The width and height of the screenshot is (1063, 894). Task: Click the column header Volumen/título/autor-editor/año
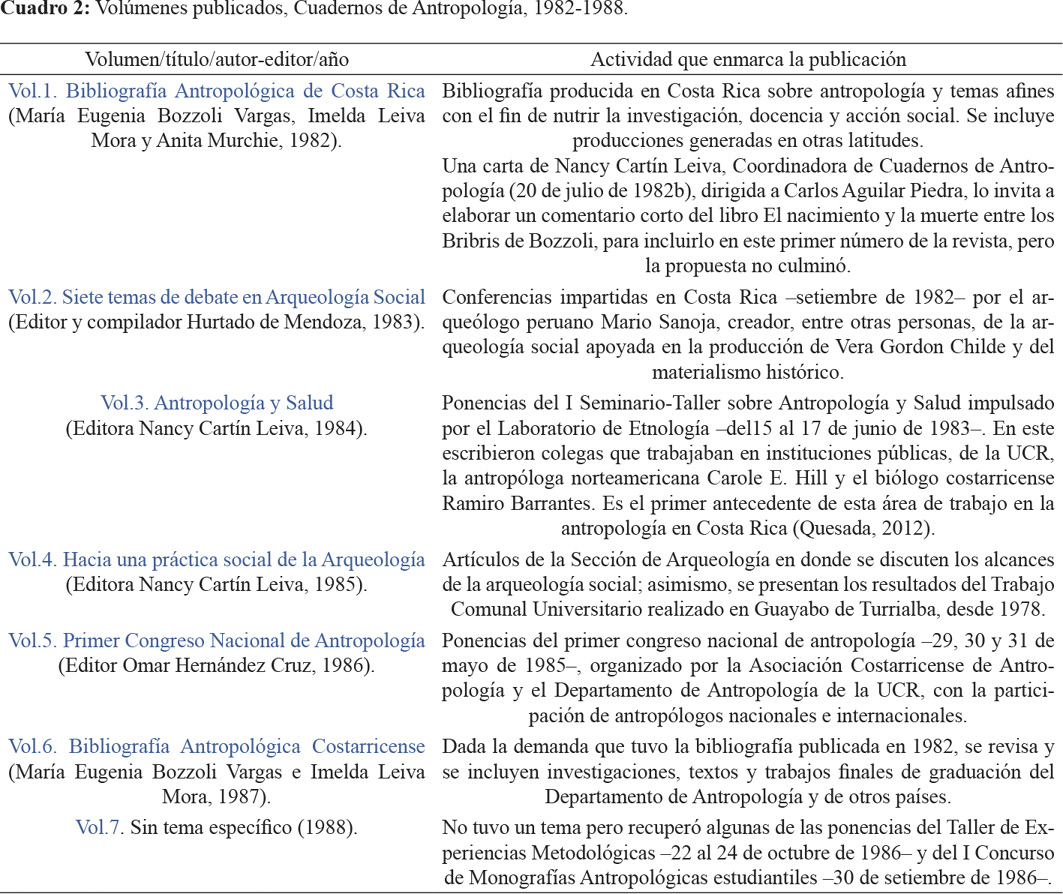(x=217, y=60)
